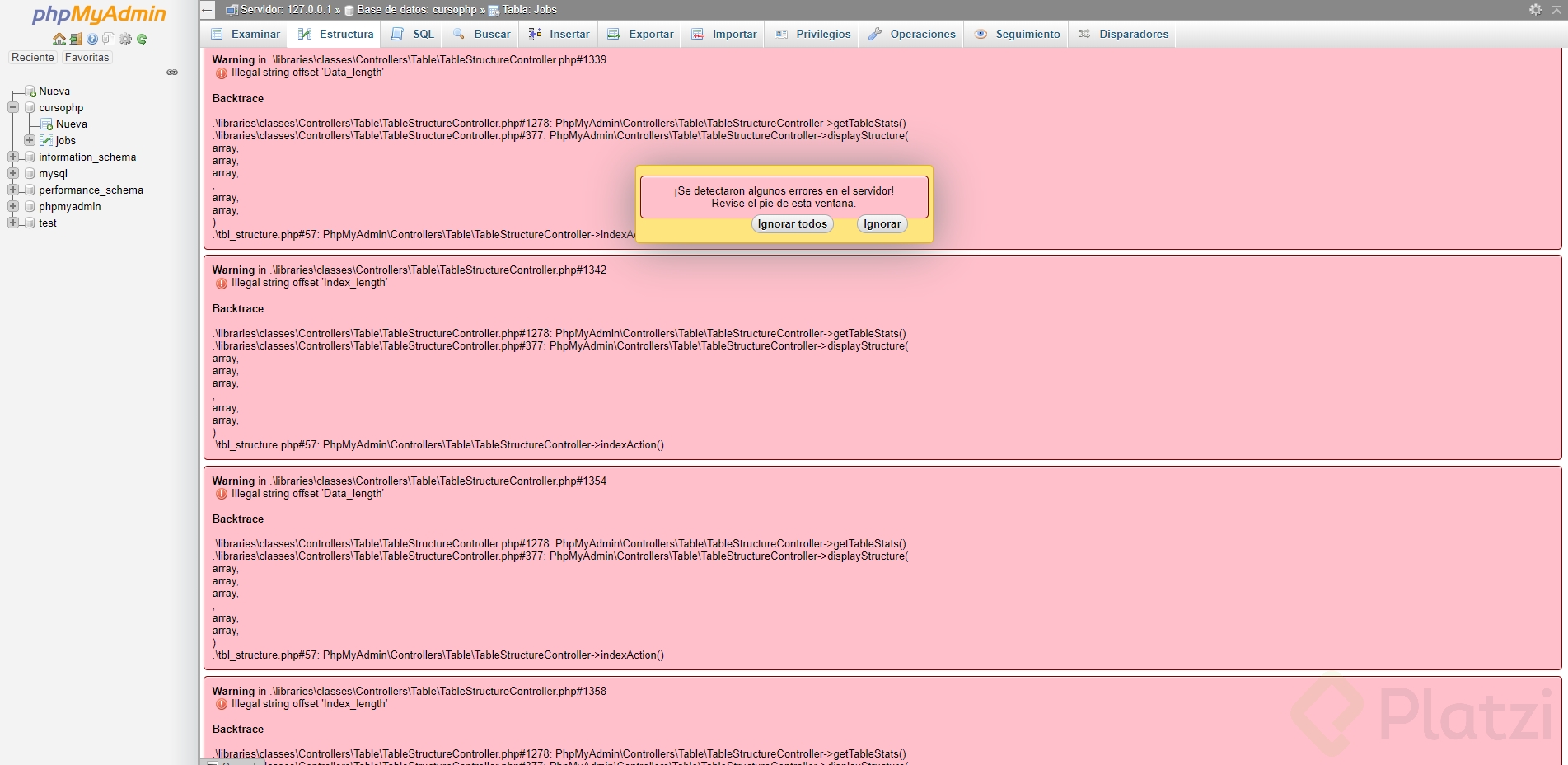Viewport: 1568px width, 765px height.
Task: Click the link icon beside the database tree
Action: tap(172, 73)
